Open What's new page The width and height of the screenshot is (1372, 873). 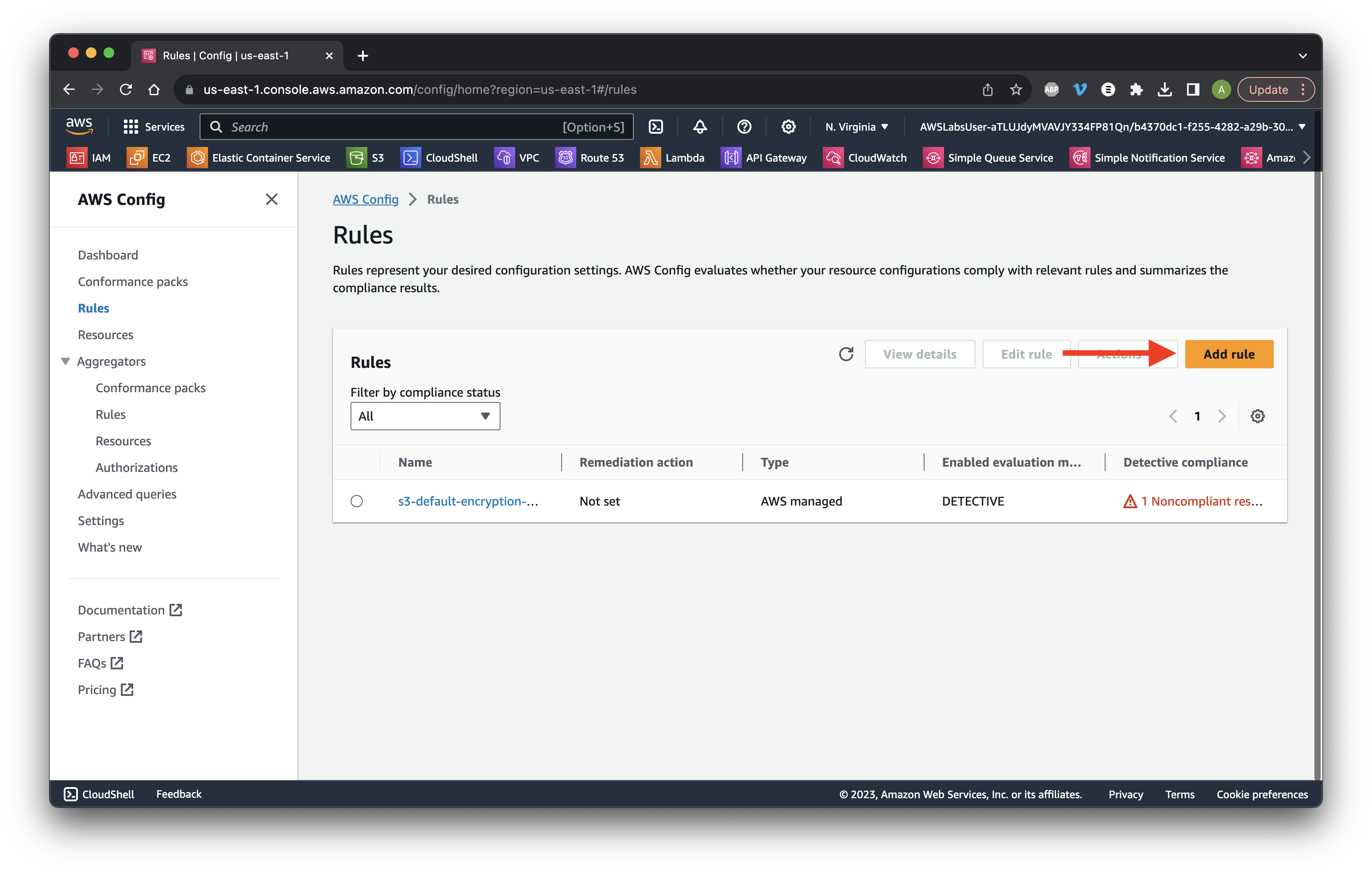pyautogui.click(x=109, y=547)
